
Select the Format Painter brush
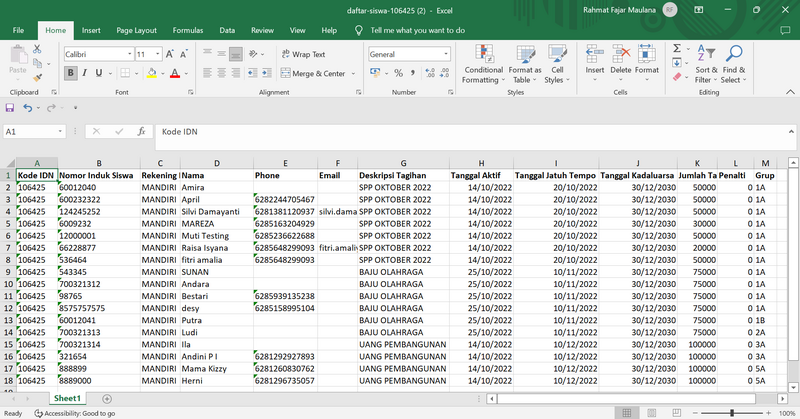pos(37,78)
